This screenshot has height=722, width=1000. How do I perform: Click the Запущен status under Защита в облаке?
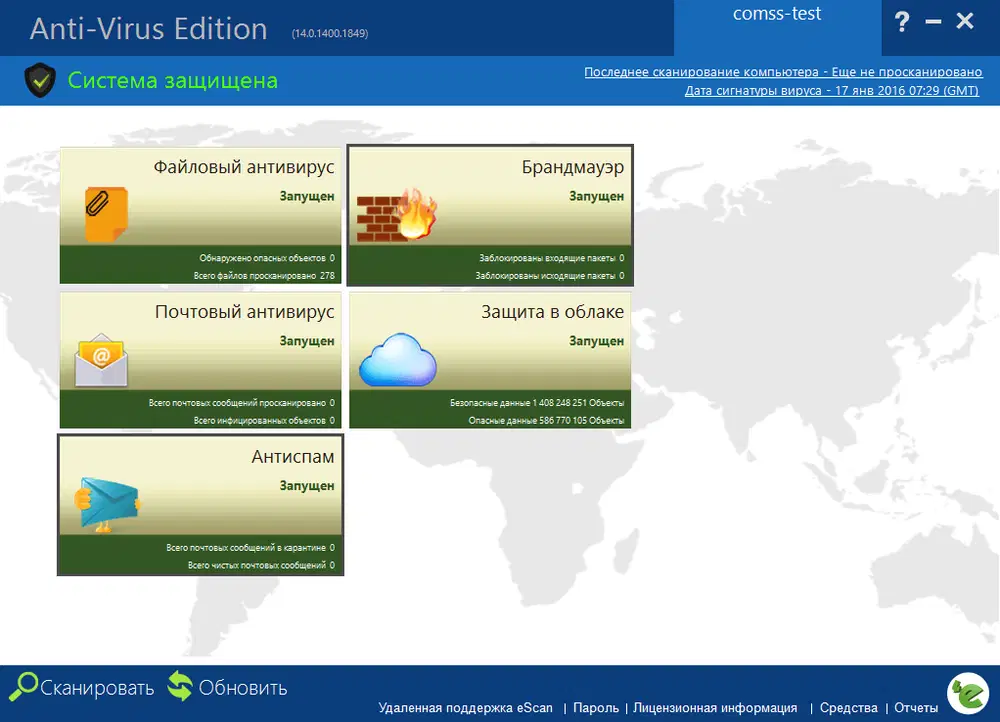pyautogui.click(x=596, y=341)
